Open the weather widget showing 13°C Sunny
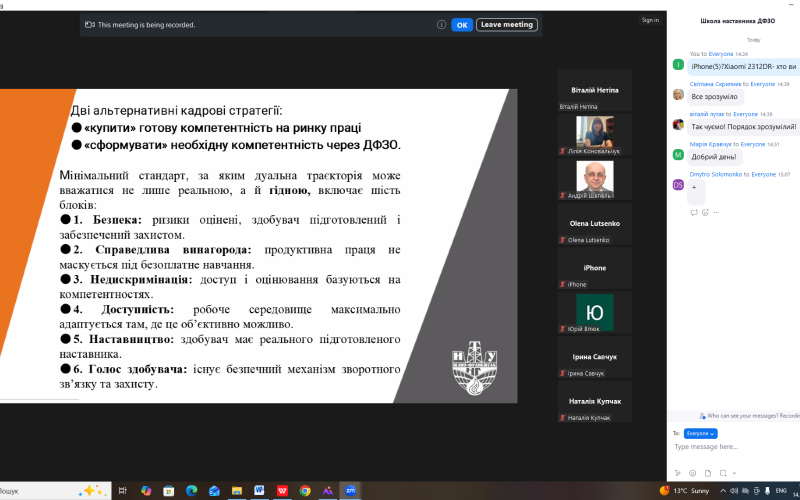This screenshot has width=800, height=500. tap(685, 491)
